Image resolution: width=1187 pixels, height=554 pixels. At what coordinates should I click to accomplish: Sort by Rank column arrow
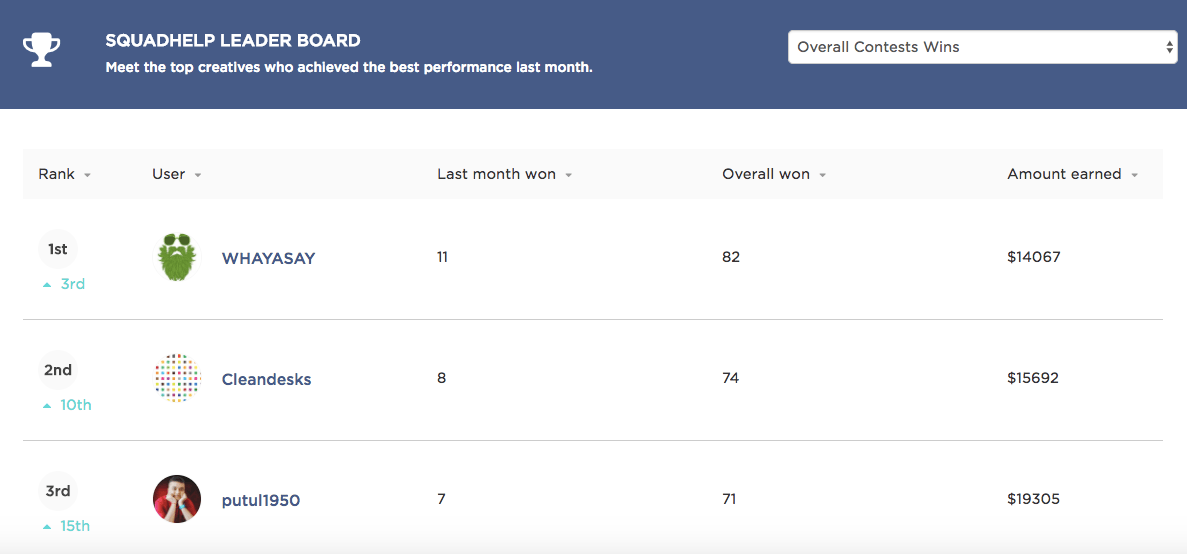click(x=88, y=176)
